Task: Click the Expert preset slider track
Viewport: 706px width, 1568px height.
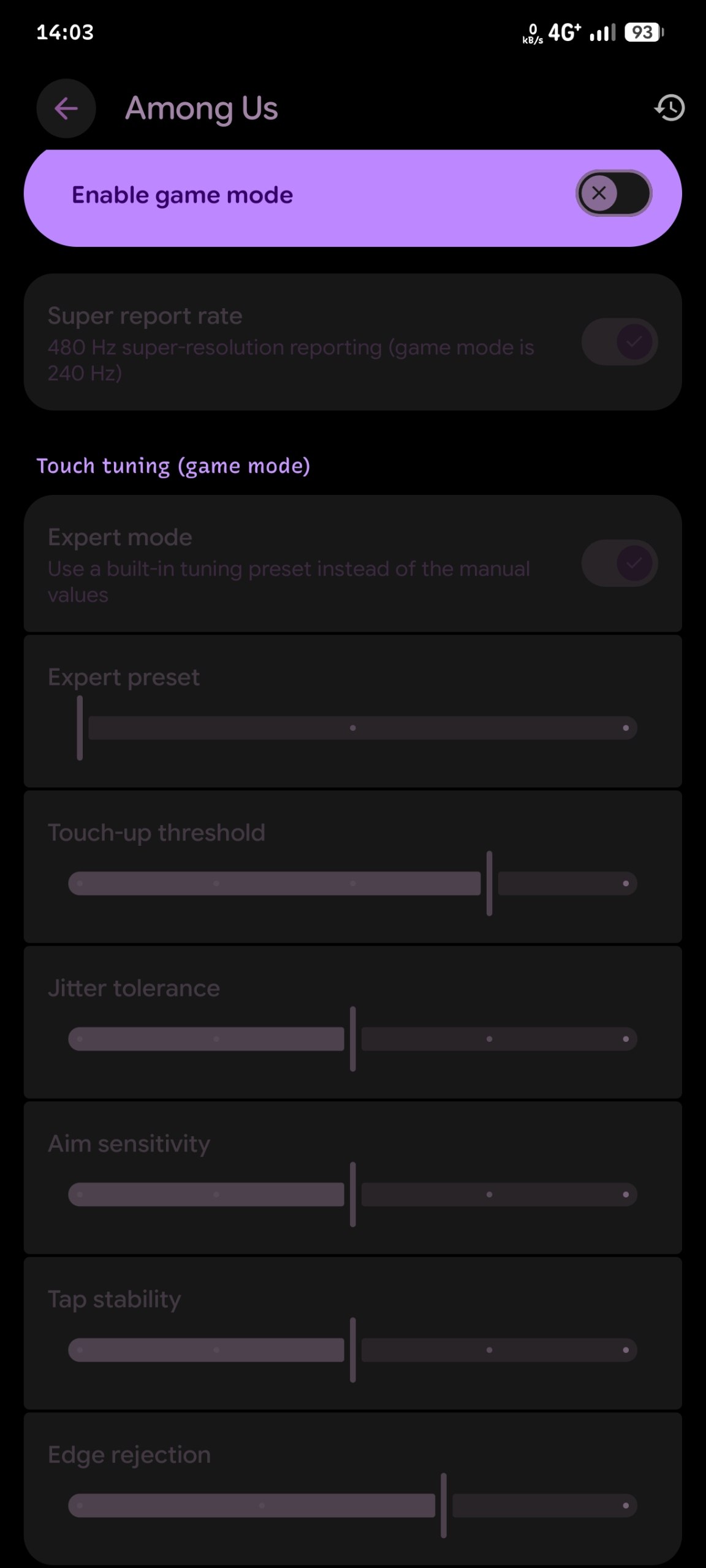Action: 353,728
